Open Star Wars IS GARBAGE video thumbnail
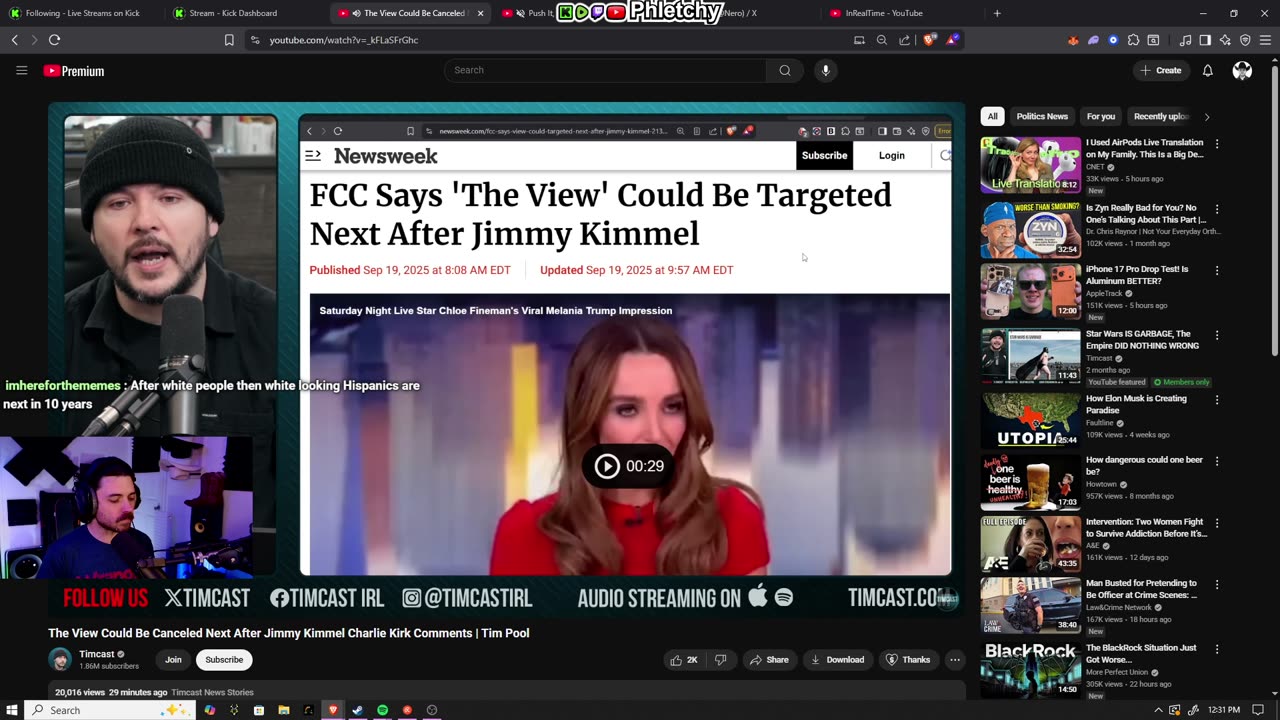The image size is (1280, 720). coord(1030,356)
